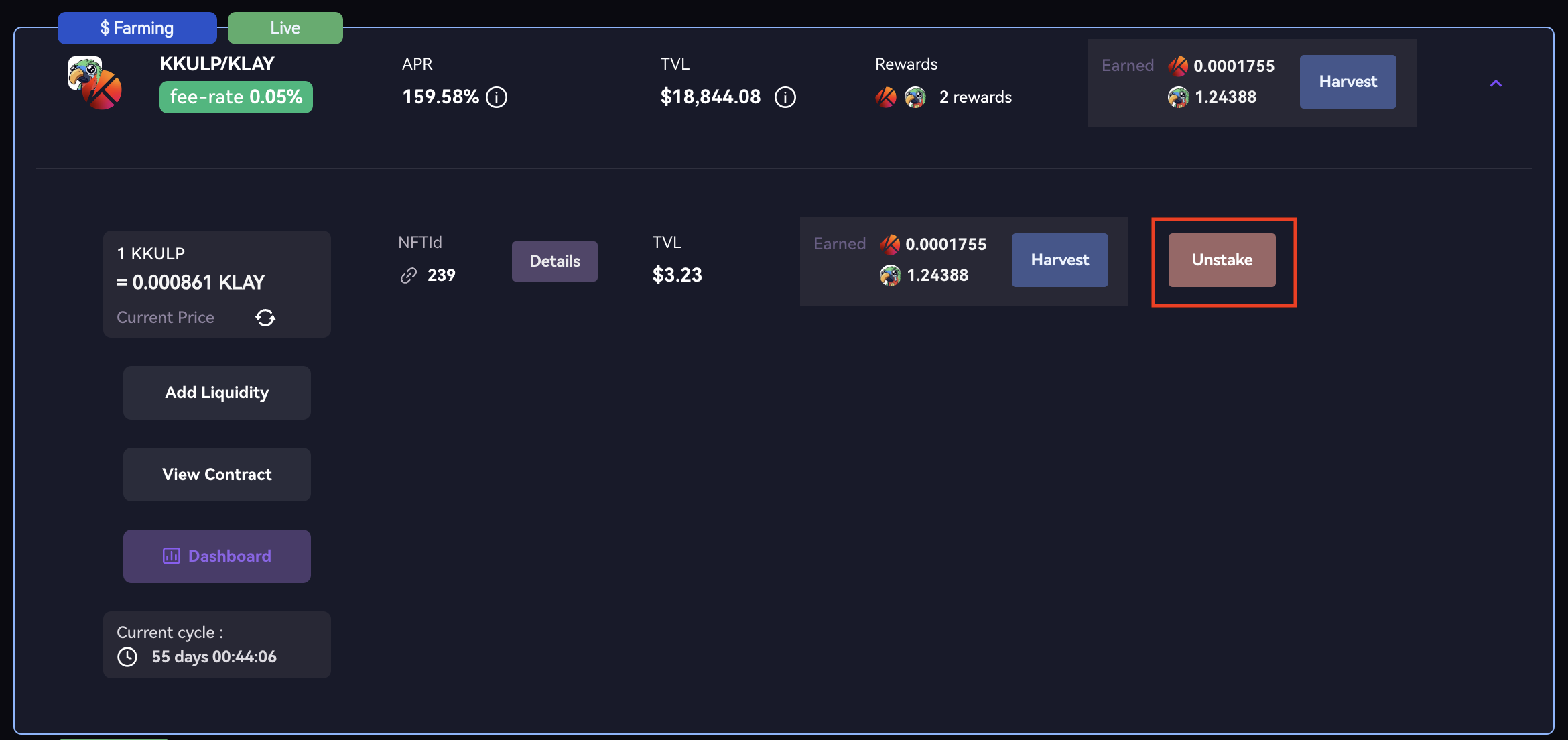
Task: Select the Live tab
Action: (285, 28)
